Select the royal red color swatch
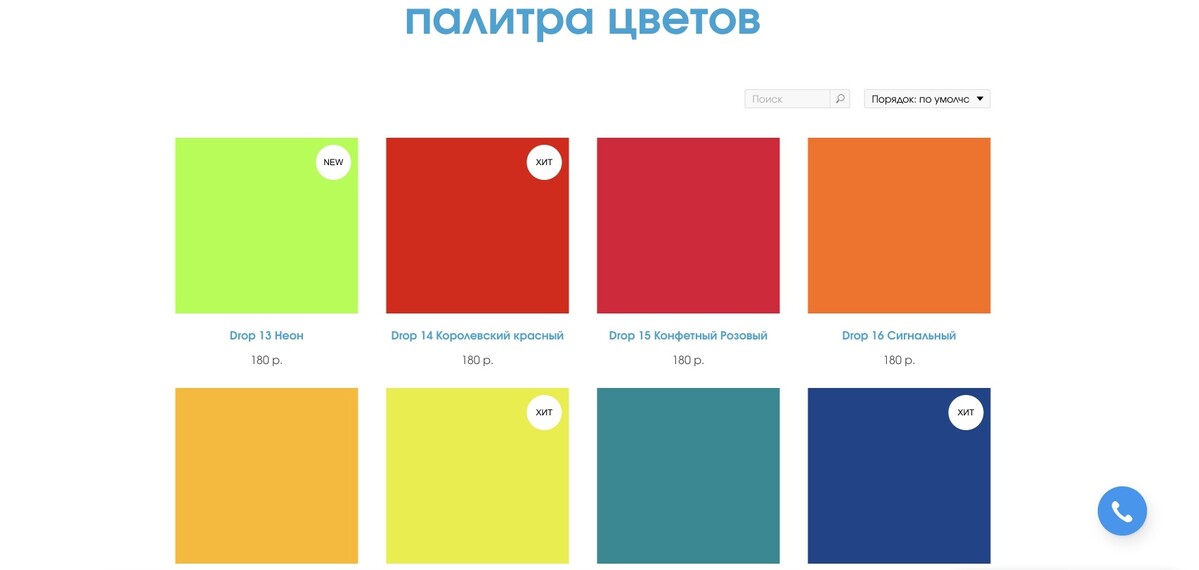The width and height of the screenshot is (1199, 570). click(x=477, y=226)
